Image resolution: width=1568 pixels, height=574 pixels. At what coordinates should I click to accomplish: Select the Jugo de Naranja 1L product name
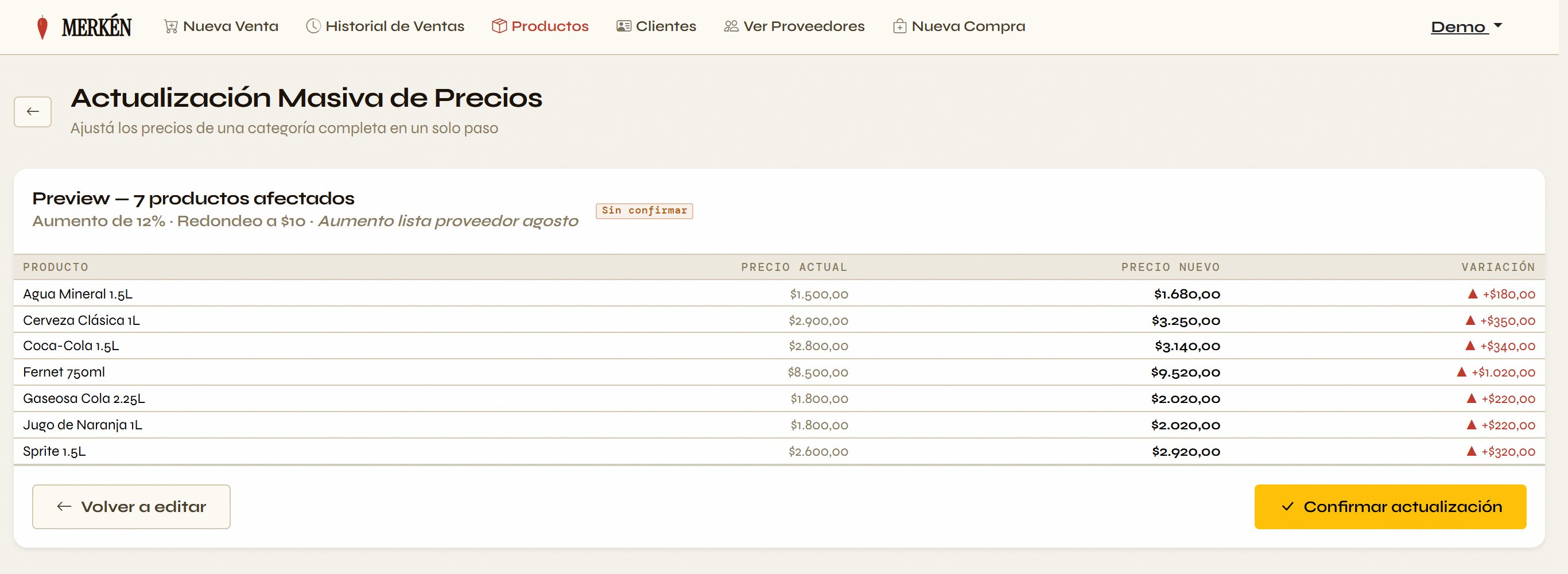pos(83,425)
